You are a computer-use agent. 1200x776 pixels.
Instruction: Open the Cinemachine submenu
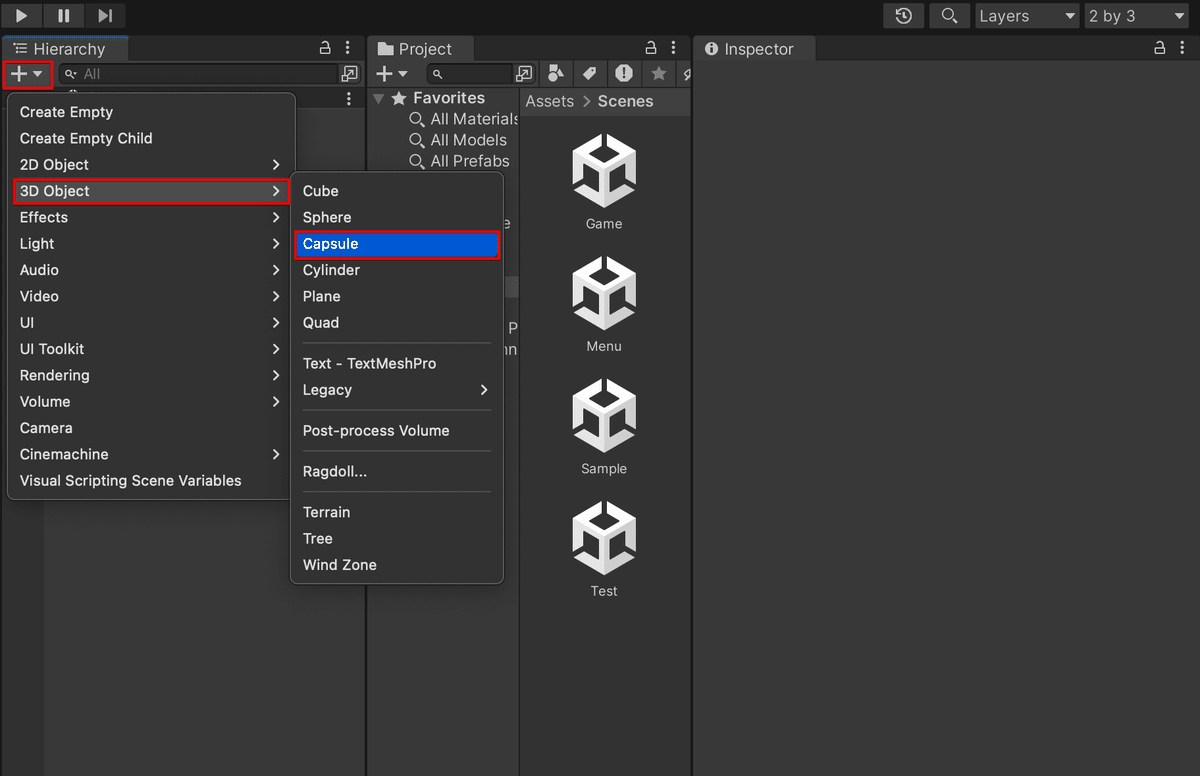[x=151, y=454]
